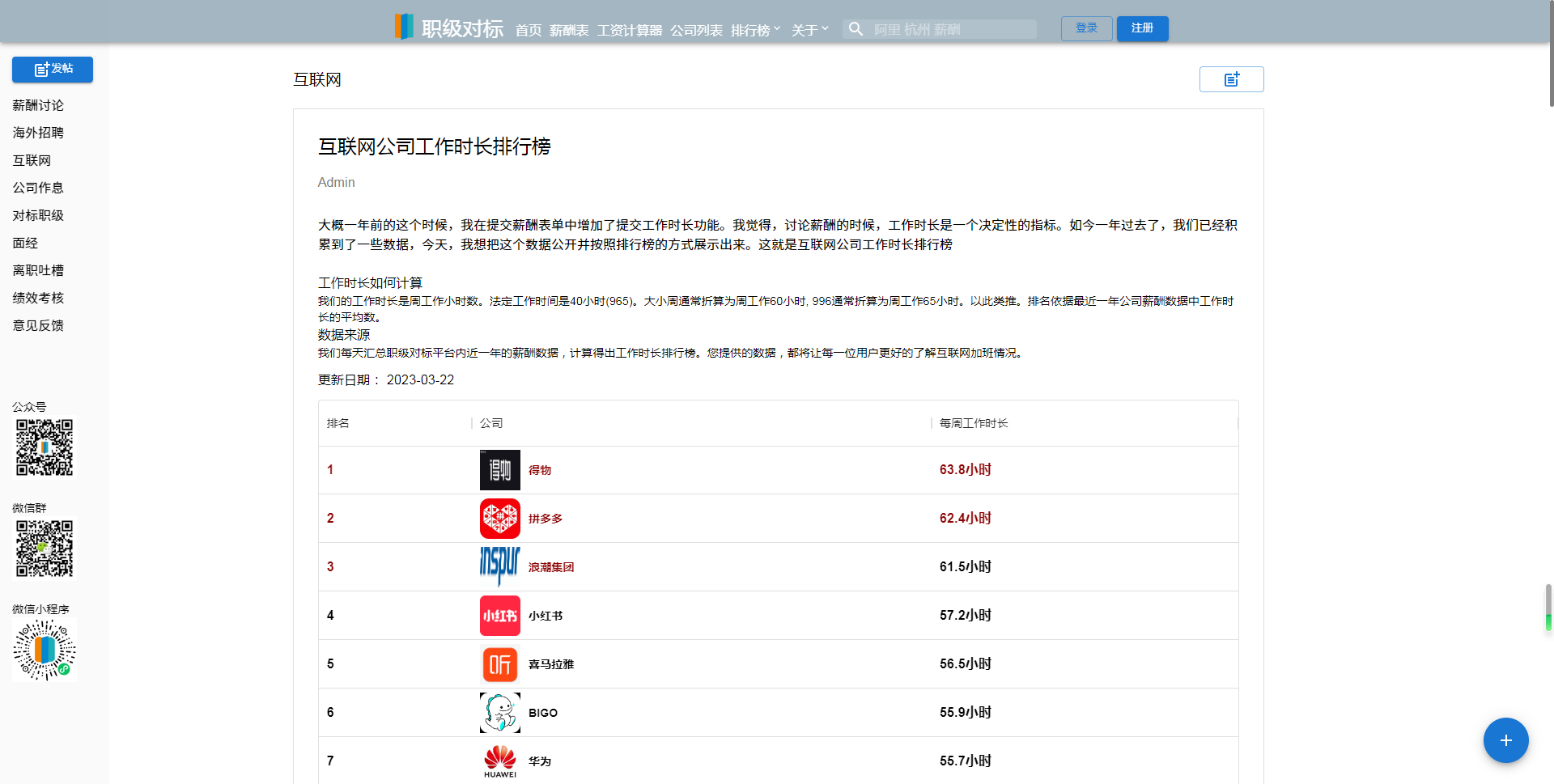The height and width of the screenshot is (784, 1554).
Task: Click the BIGO mascot logo
Action: [499, 713]
